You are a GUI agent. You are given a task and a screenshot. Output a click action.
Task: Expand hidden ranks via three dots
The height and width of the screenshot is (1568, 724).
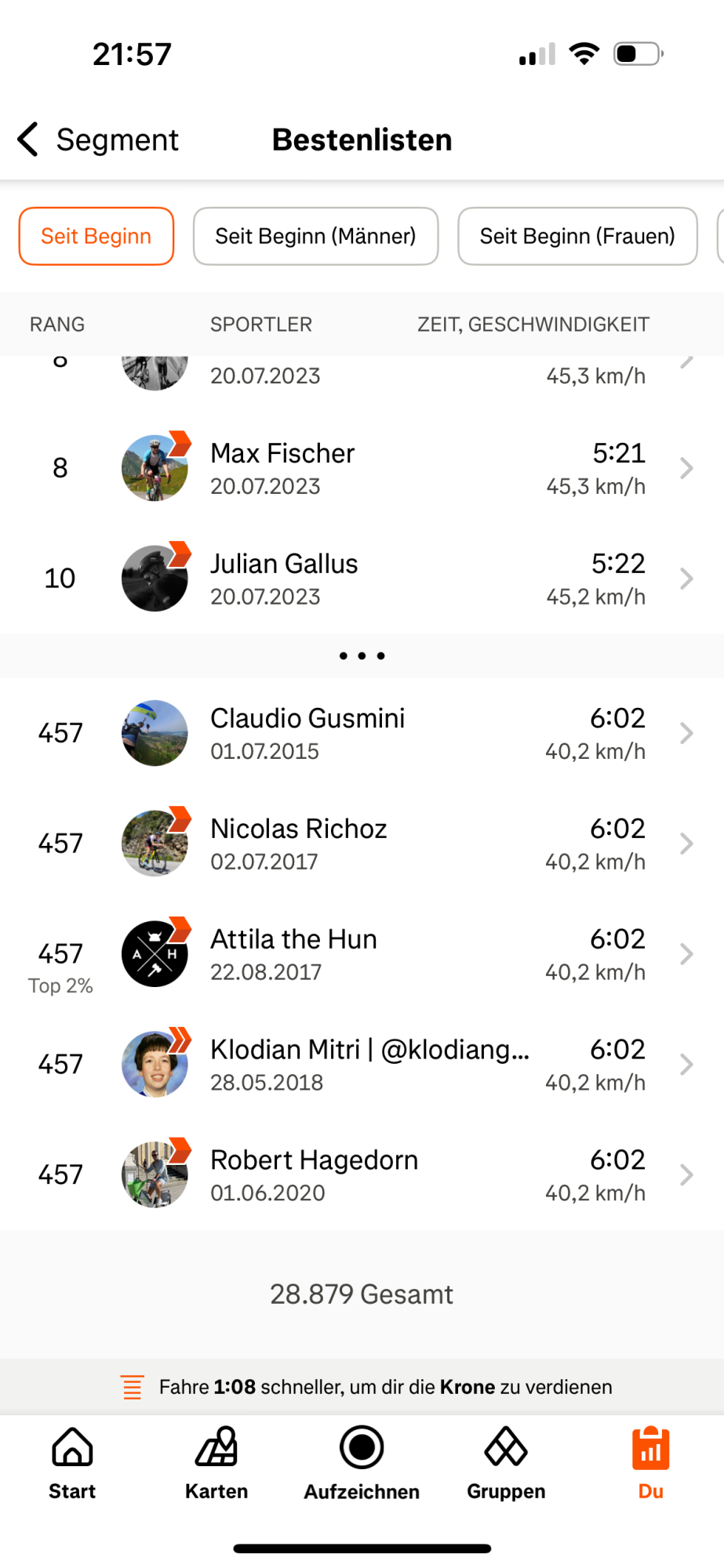[362, 655]
